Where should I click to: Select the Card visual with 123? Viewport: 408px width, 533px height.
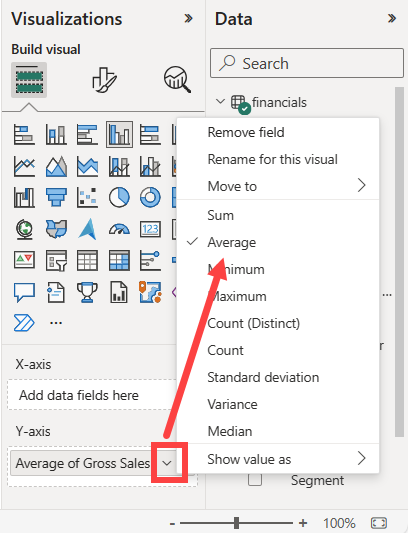click(x=150, y=229)
